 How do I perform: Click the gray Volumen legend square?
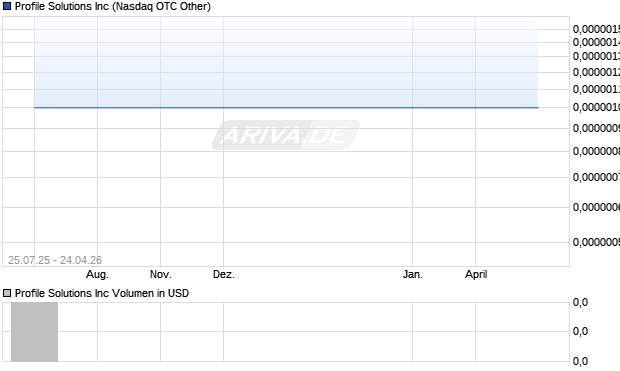(7, 293)
